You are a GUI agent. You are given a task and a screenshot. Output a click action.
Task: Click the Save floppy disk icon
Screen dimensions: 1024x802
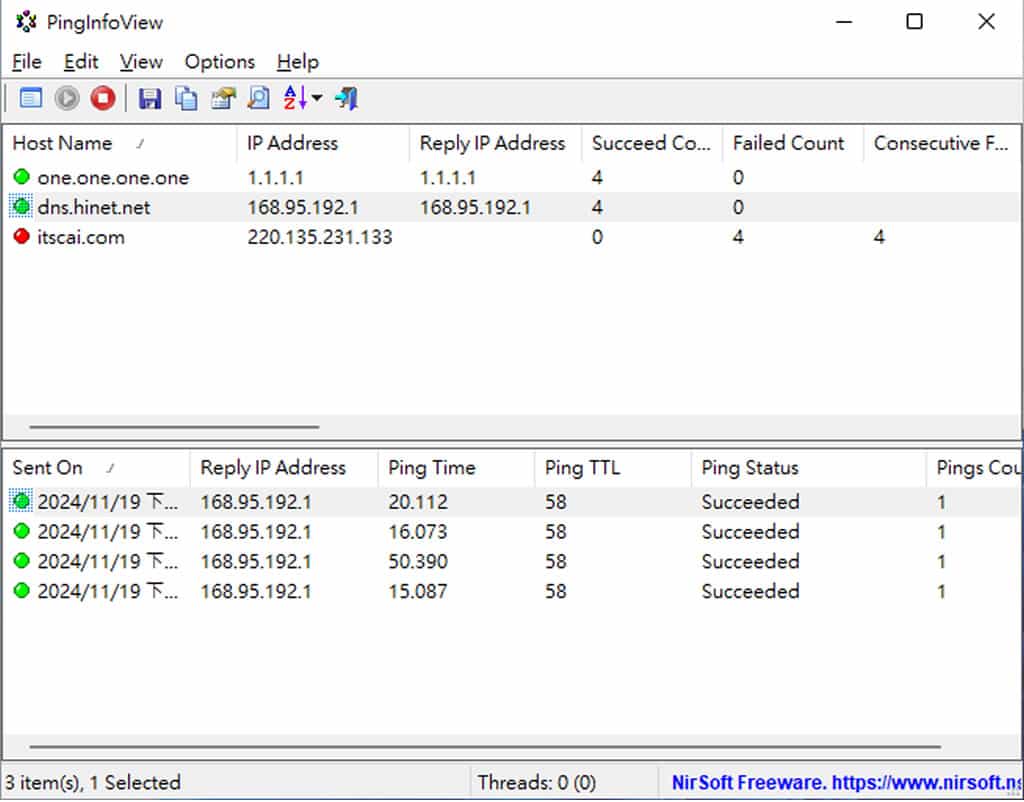(150, 98)
